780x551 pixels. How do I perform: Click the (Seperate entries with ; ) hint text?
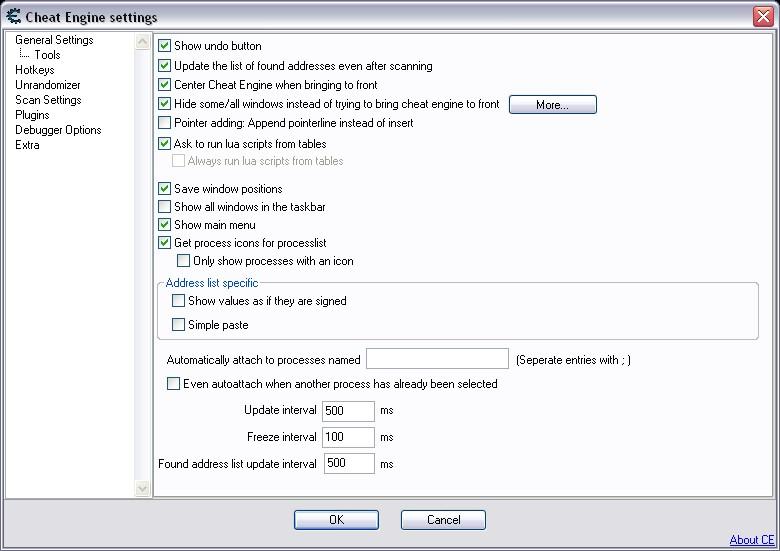(x=573, y=360)
